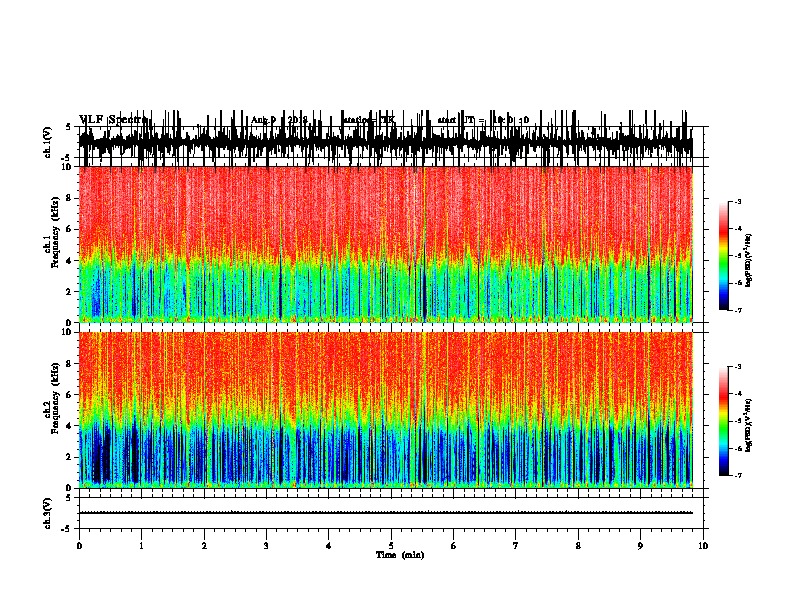Viewport: 792px width, 612px height.
Task: Click time axis tick label '2'
Action: [x=204, y=546]
